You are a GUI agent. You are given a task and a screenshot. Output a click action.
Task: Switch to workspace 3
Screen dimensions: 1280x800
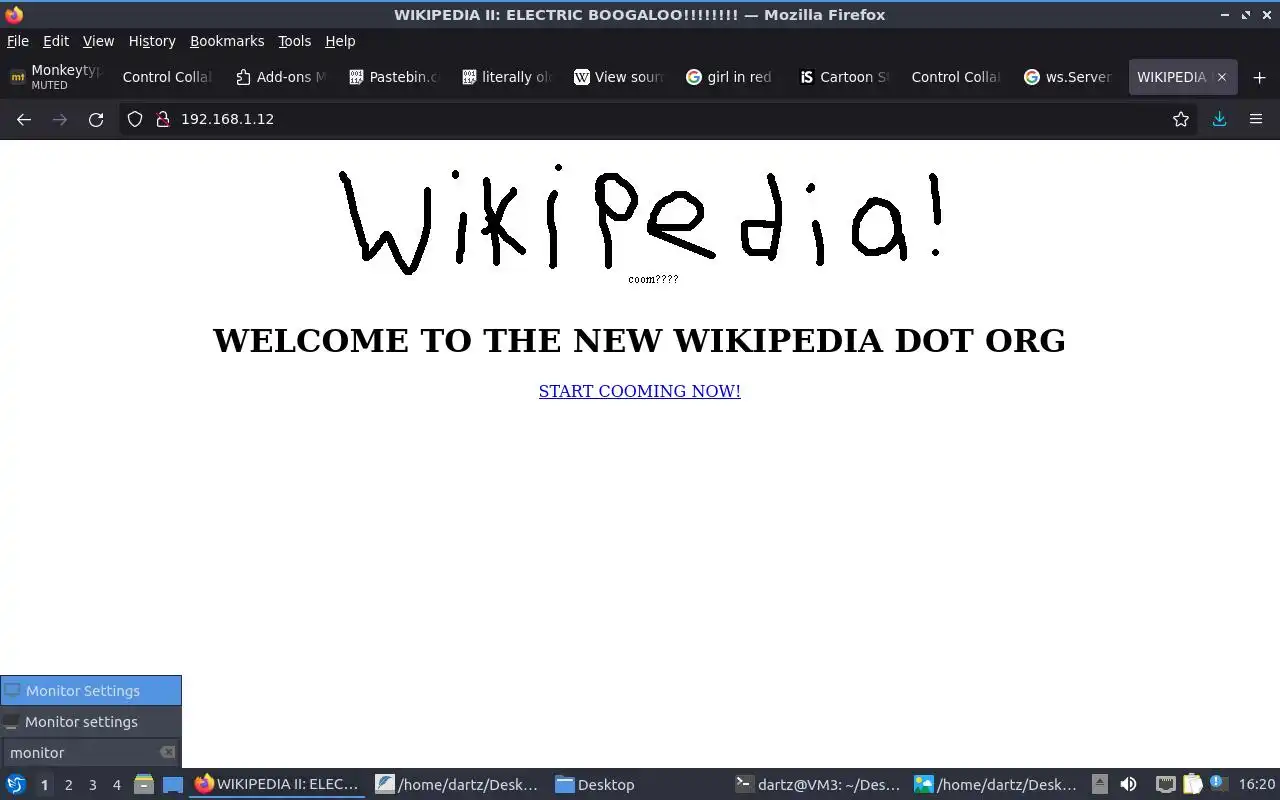pyautogui.click(x=92, y=785)
